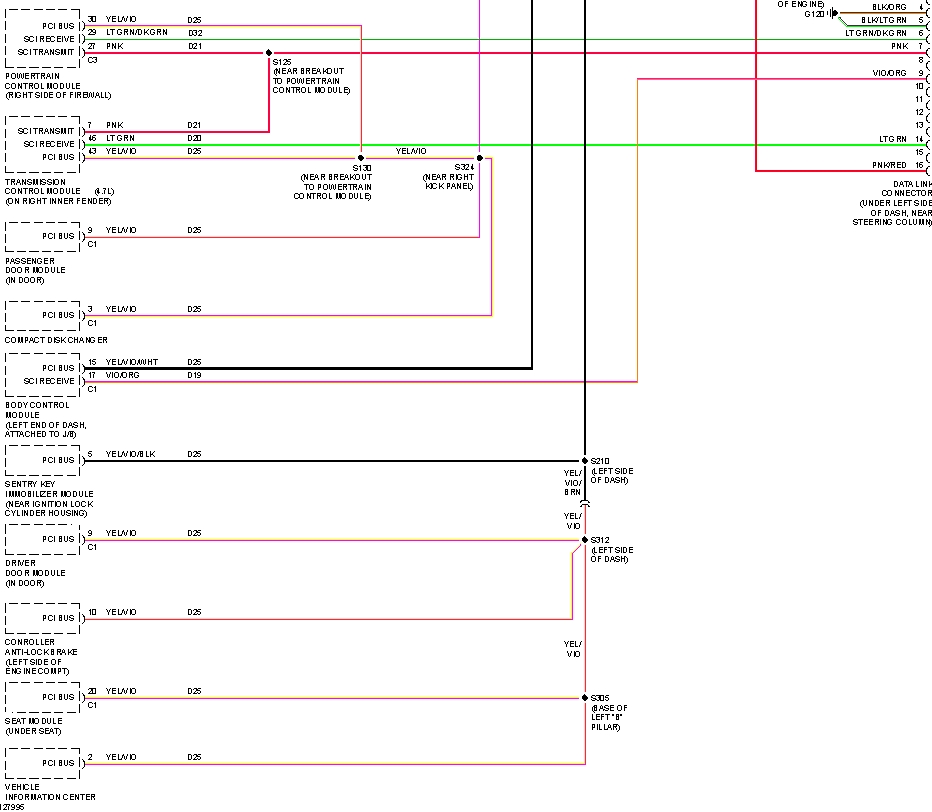Select the D19 circuit code
Screen dimensions: 932x812
coord(194,375)
